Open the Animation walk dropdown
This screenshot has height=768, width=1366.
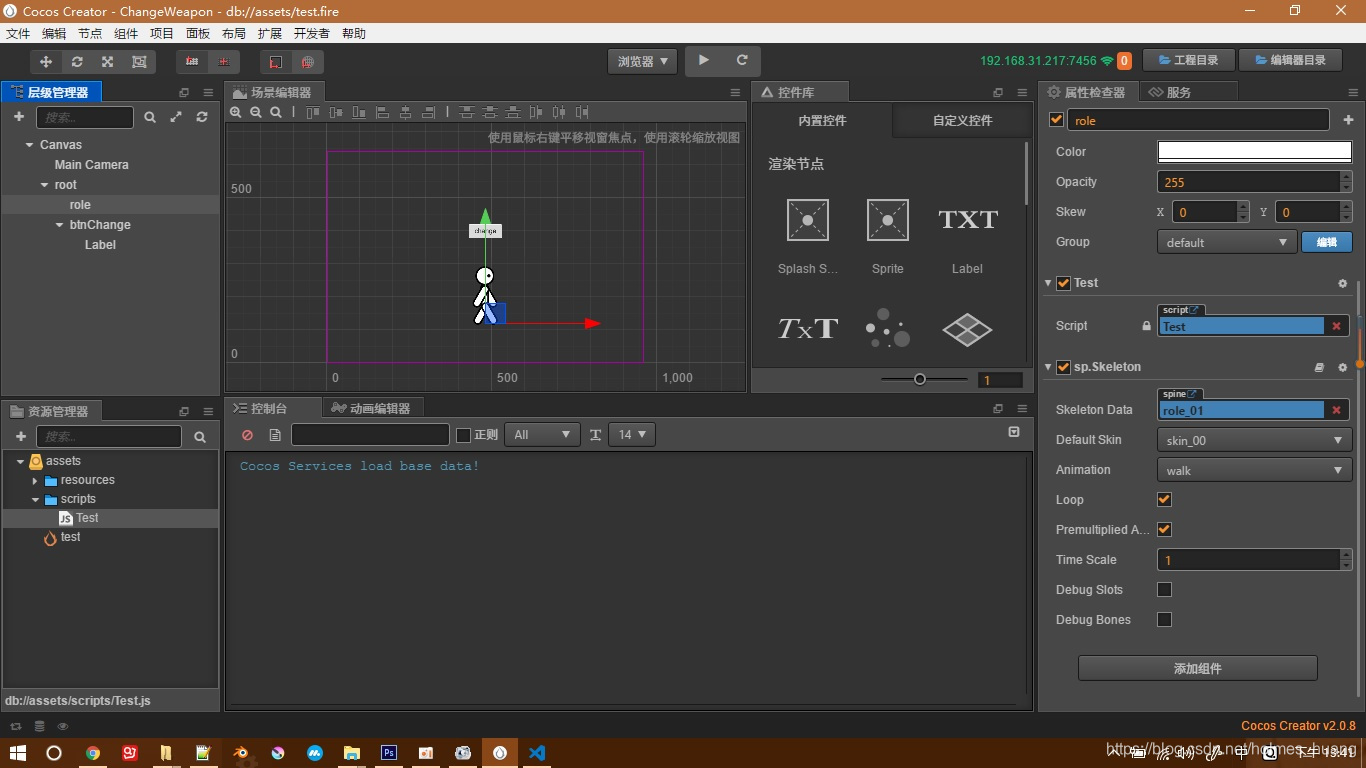point(1255,470)
